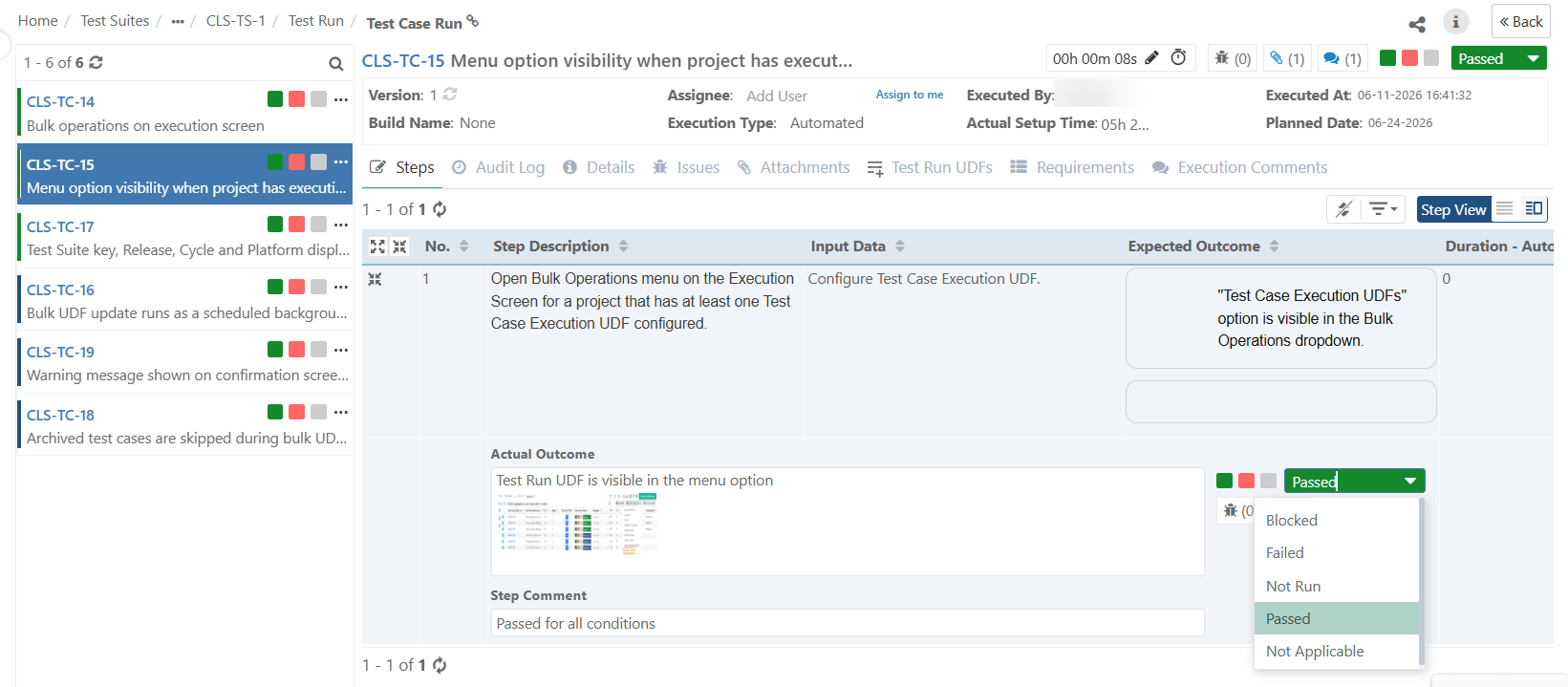Open the information icon near Back
The width and height of the screenshot is (1568, 687).
[1455, 21]
